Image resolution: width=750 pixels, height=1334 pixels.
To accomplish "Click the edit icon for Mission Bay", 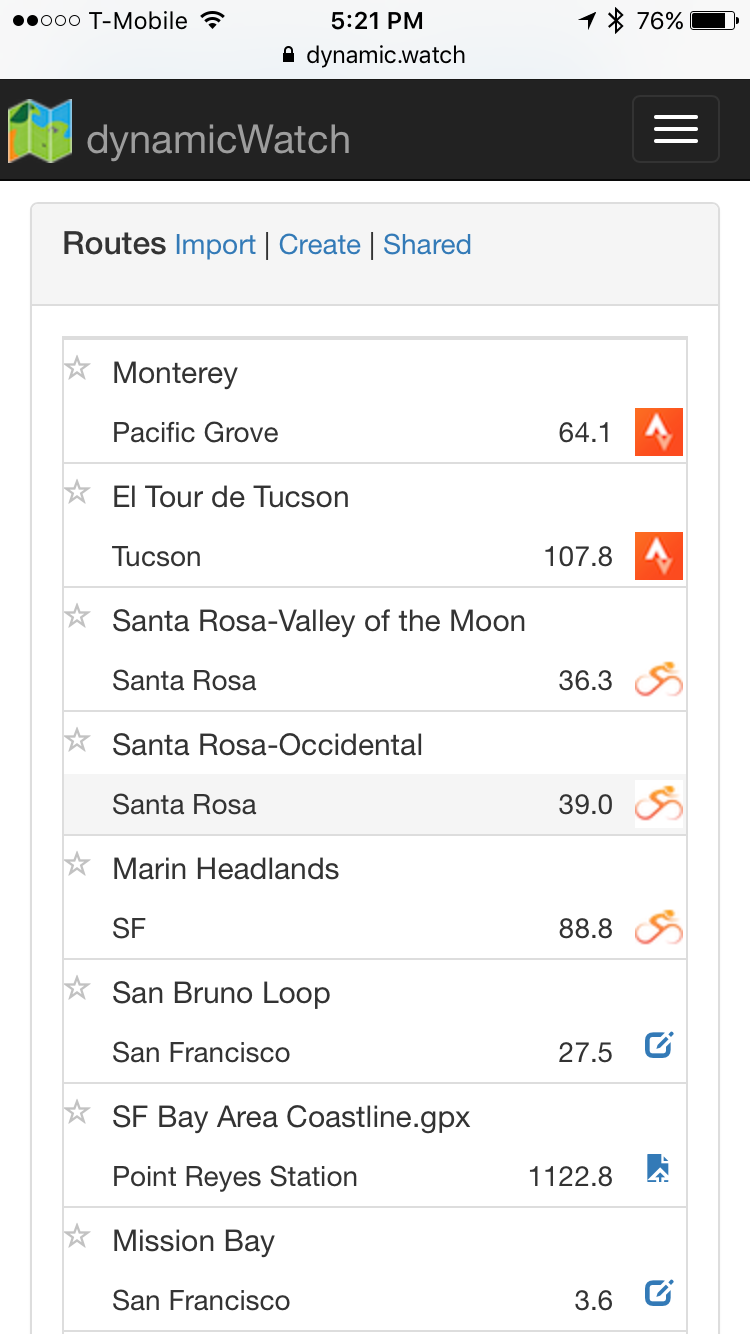I will coord(658,1293).
